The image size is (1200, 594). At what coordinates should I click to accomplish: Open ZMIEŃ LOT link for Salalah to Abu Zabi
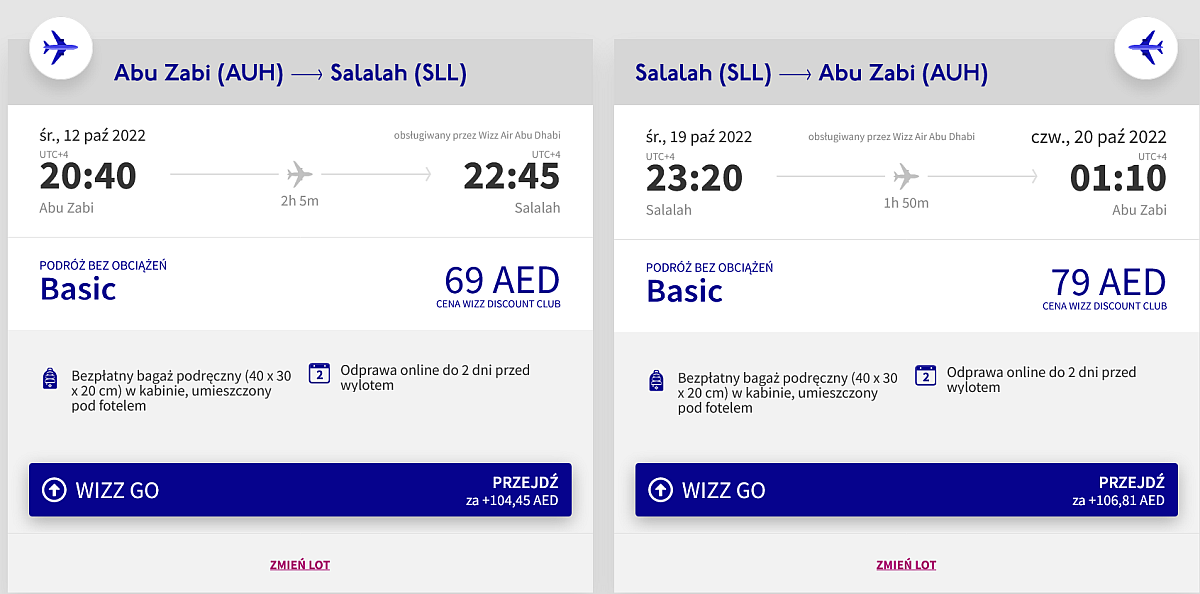point(906,565)
